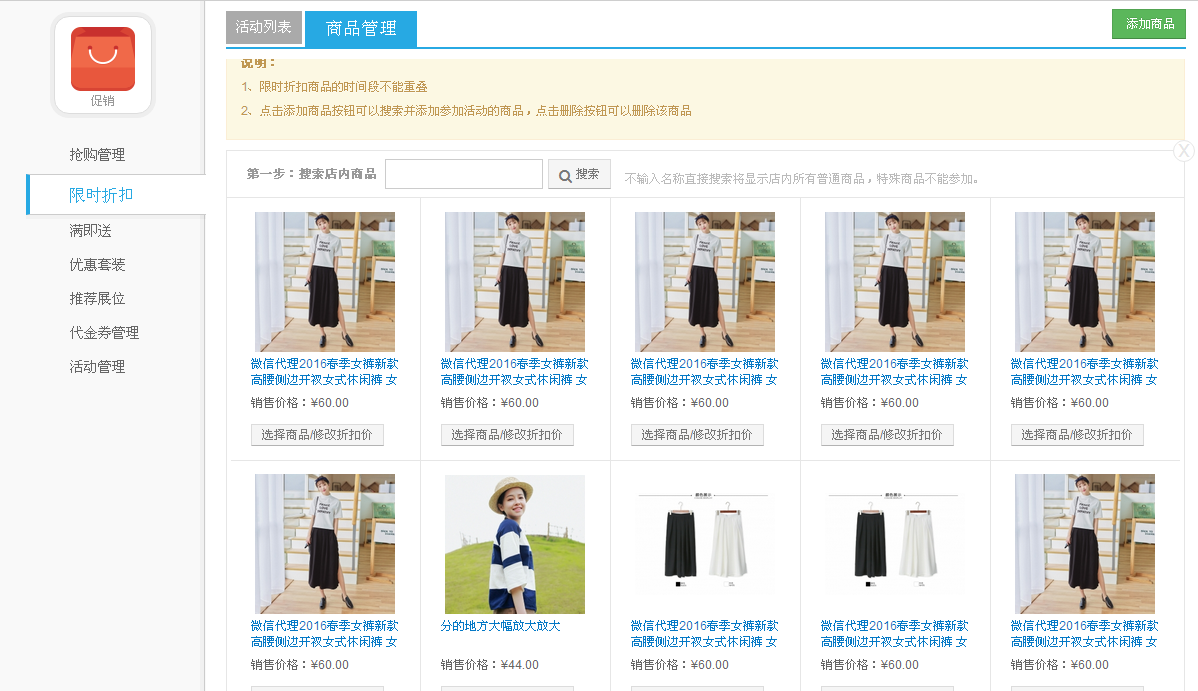Open second-row fifth product title link

pyautogui.click(x=1085, y=634)
